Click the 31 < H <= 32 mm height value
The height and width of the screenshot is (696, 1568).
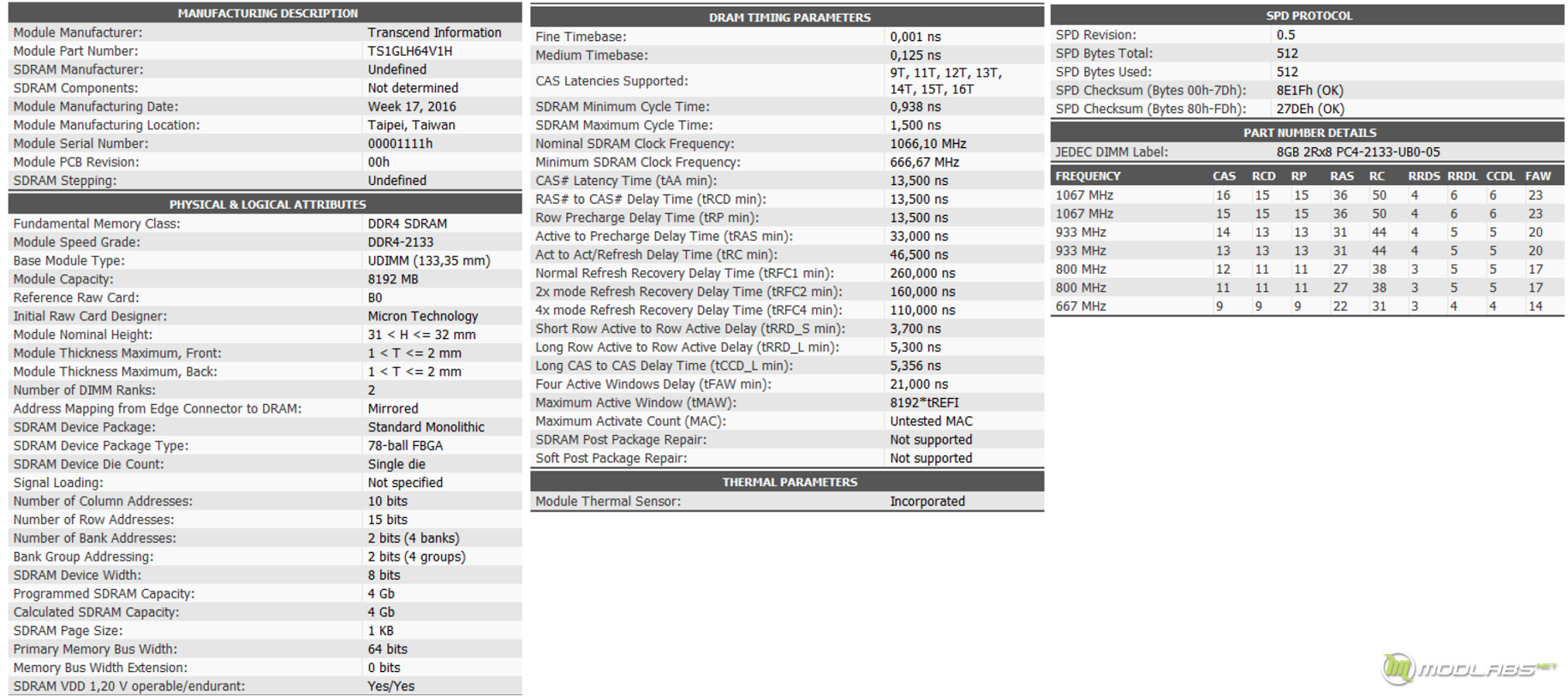(421, 335)
